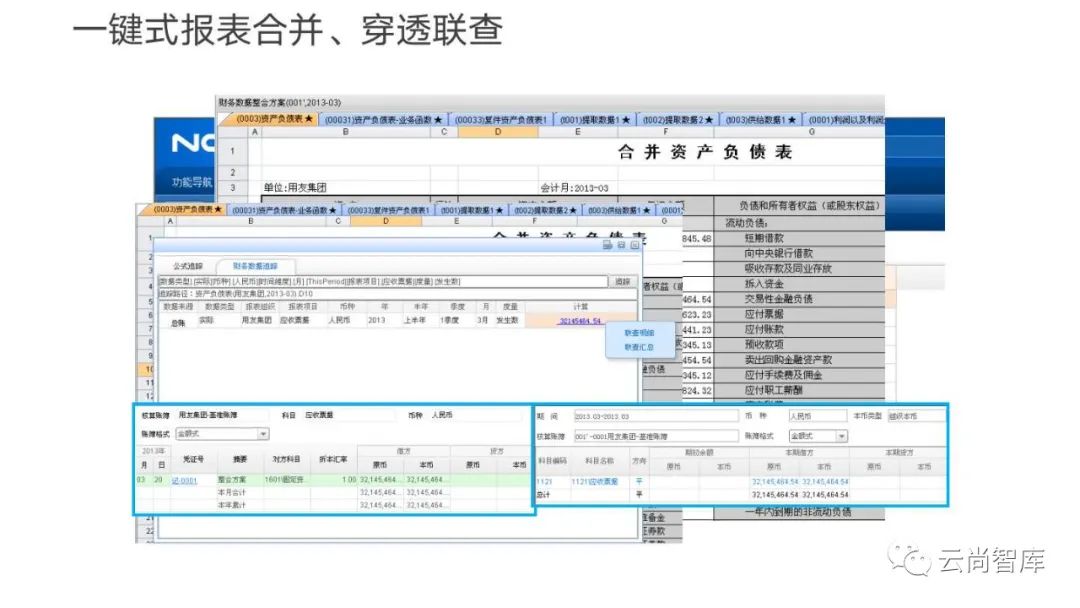Open 账簿格式 dropdown in right summary panel

pos(841,436)
